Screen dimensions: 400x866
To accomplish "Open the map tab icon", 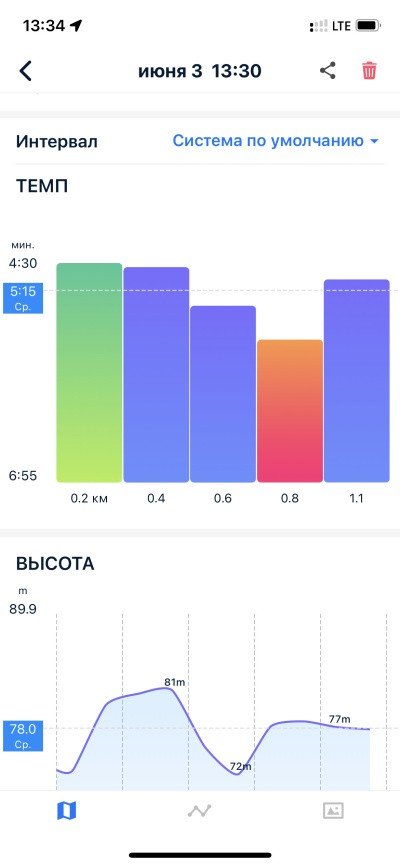I will (67, 811).
